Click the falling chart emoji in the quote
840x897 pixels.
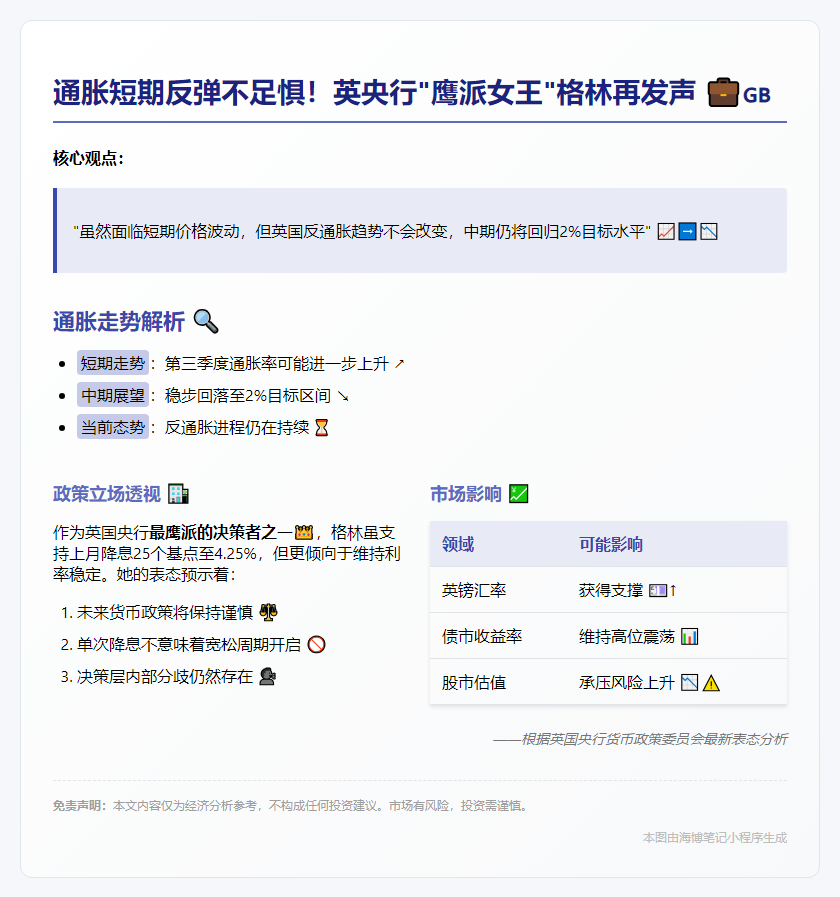click(709, 232)
